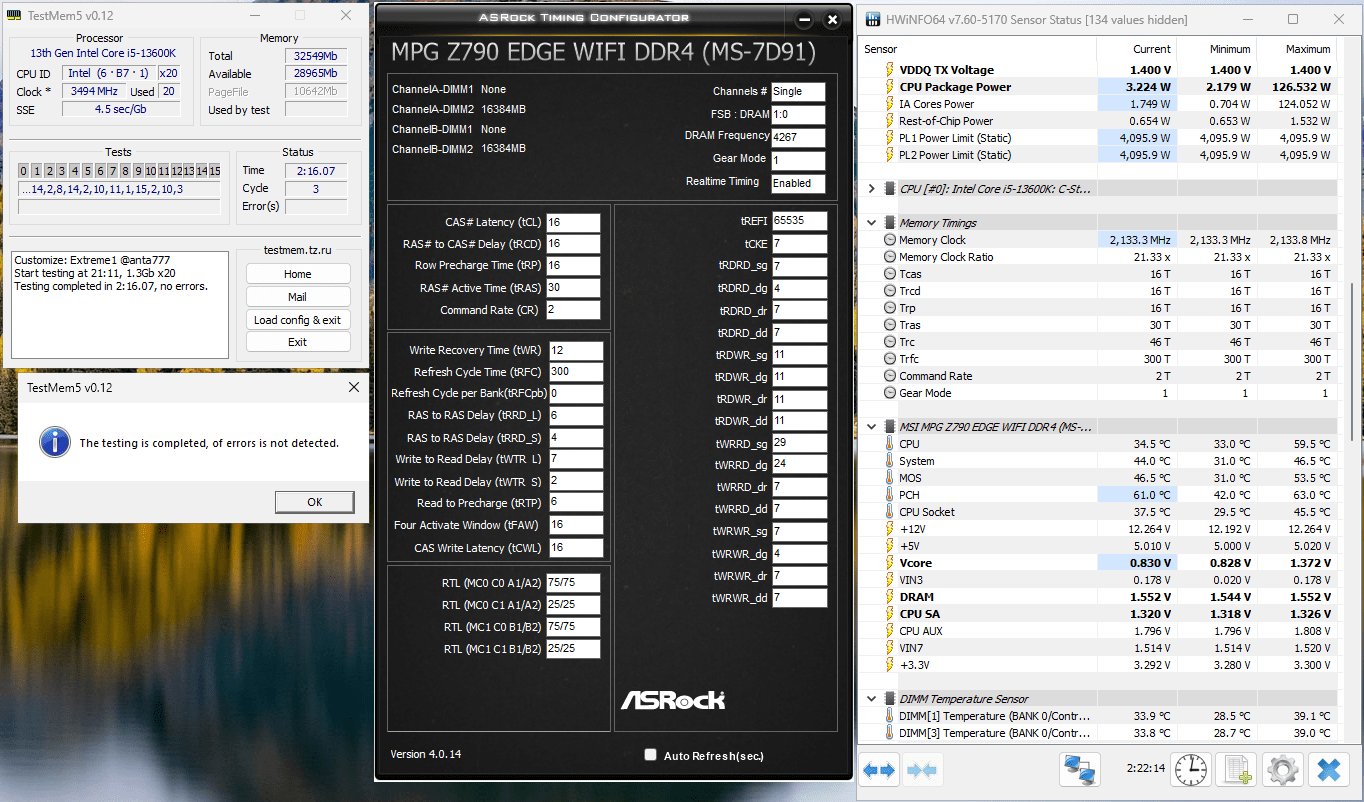This screenshot has height=802, width=1364.
Task: Click the Exit button in TestMem5
Action: point(298,342)
